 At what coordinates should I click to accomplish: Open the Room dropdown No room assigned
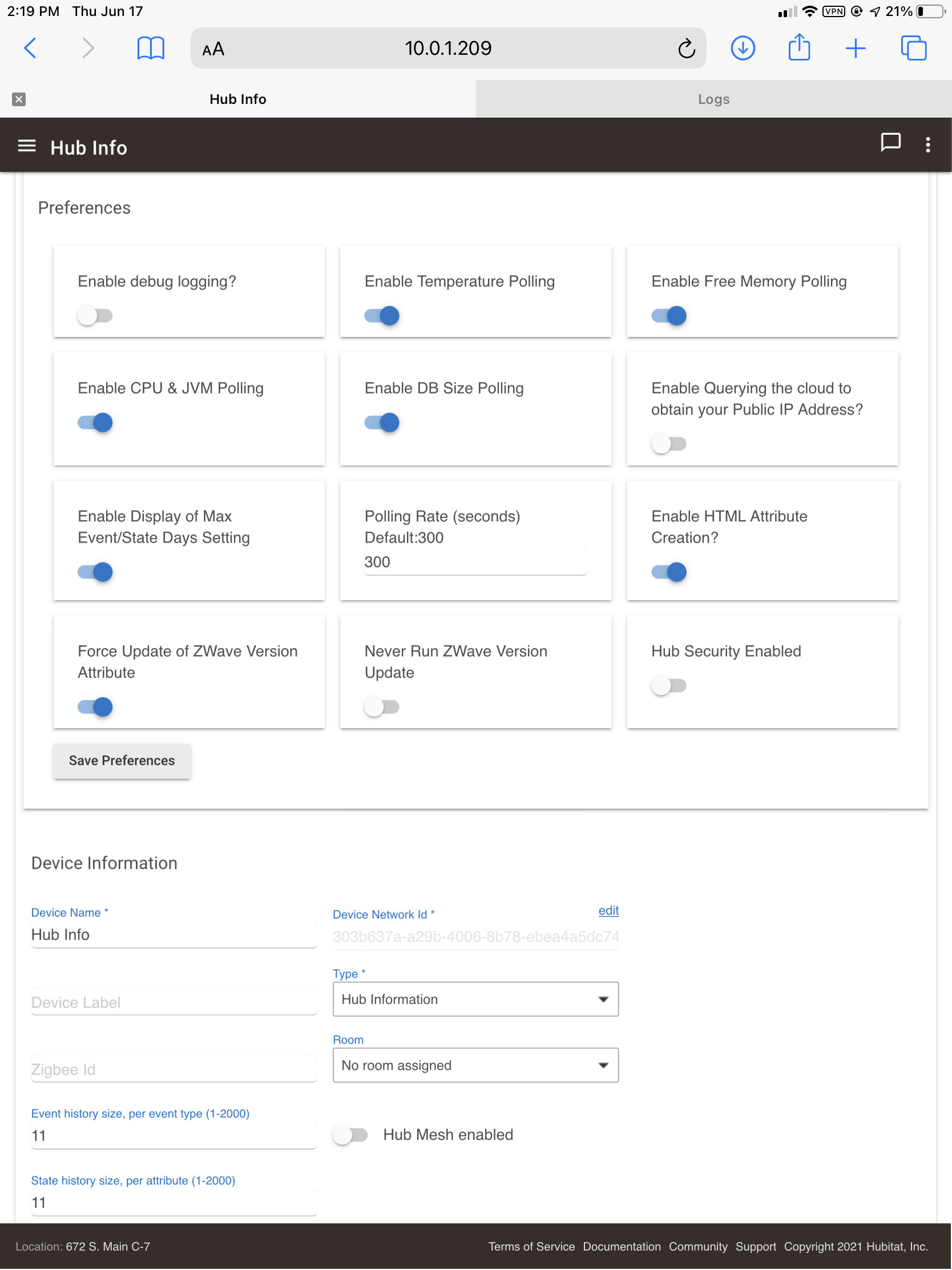coord(475,1066)
